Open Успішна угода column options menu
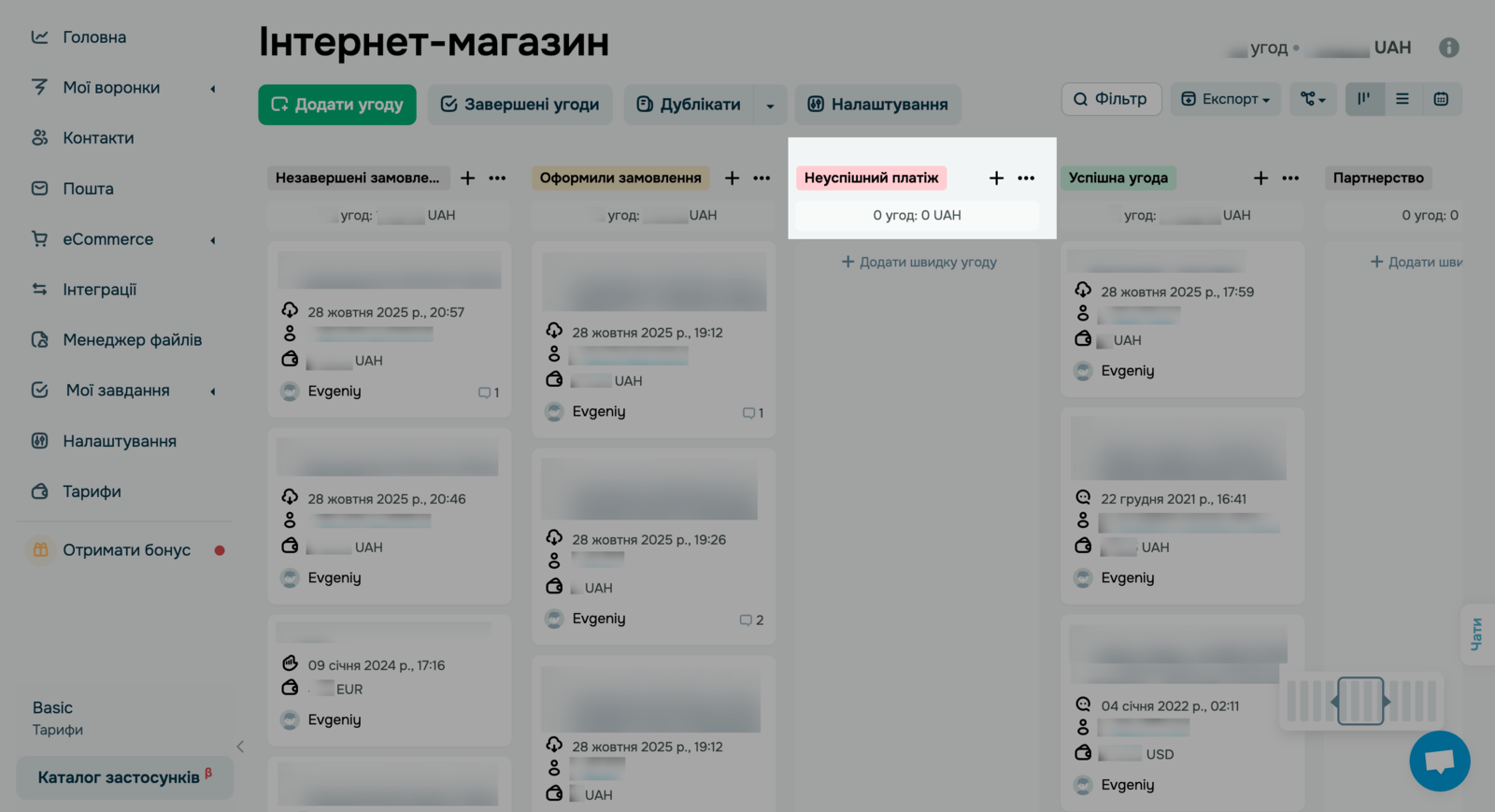The image size is (1495, 812). (x=1290, y=178)
